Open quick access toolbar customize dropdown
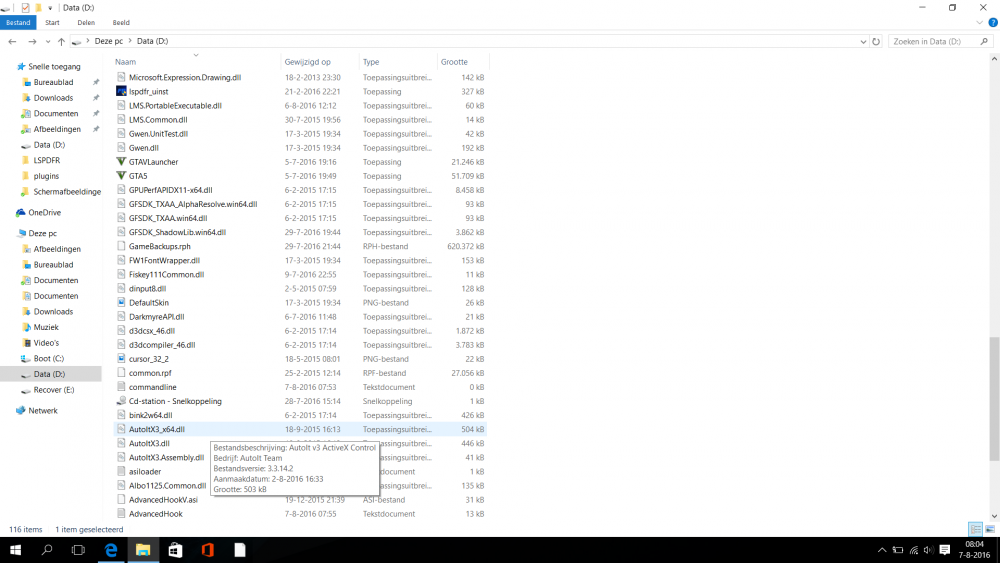Viewport: 1000px width, 563px height. click(x=50, y=8)
